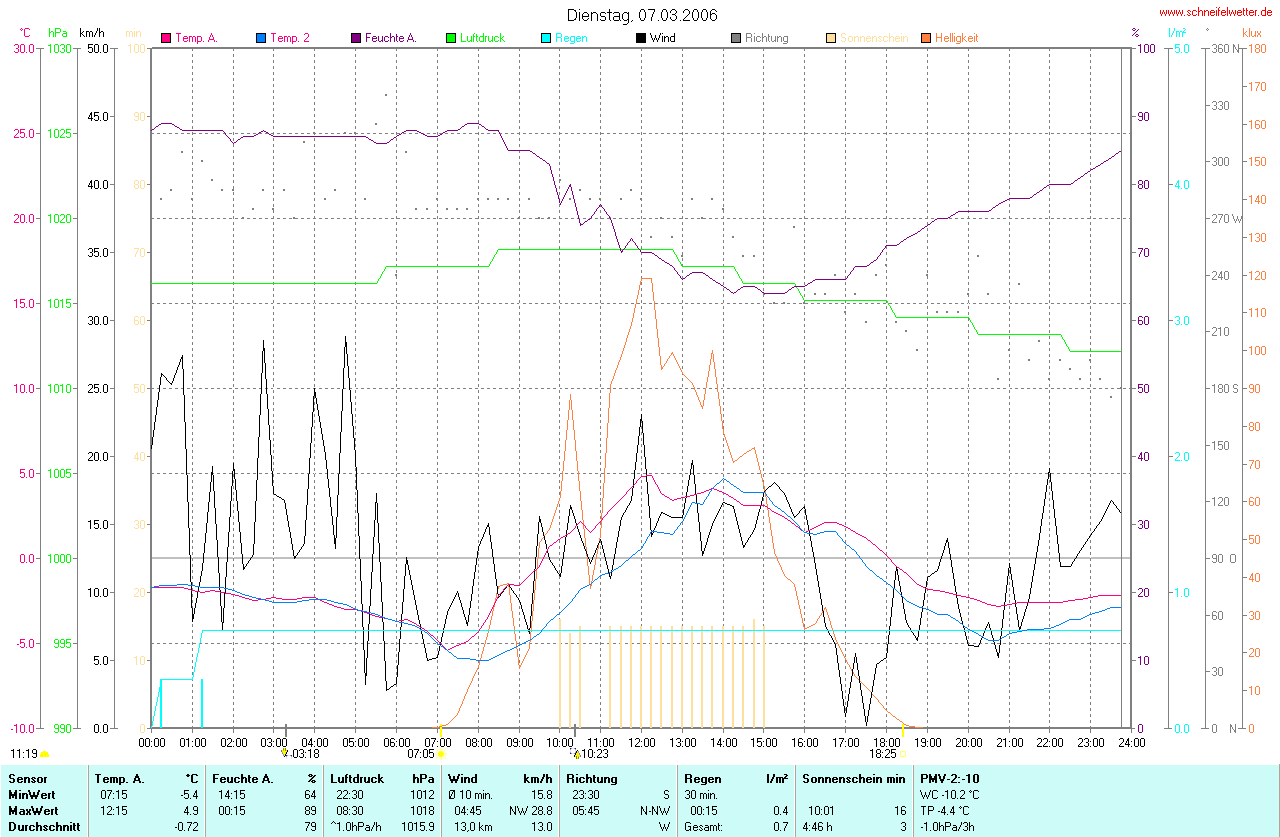Click the 180 S direction axis label

point(1225,388)
